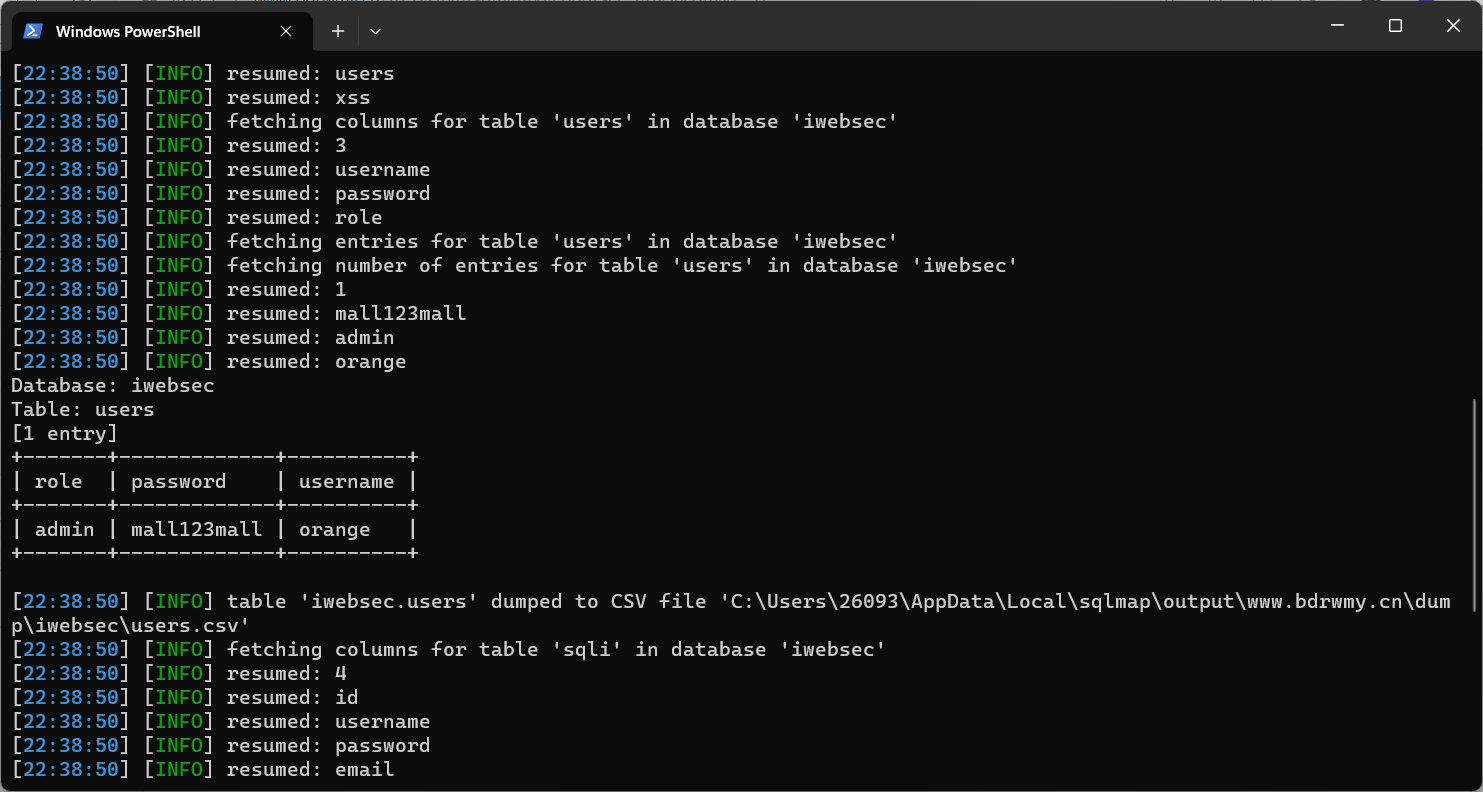Expand the new tab profile dropdown chevron
This screenshot has height=792, width=1483.
click(375, 31)
